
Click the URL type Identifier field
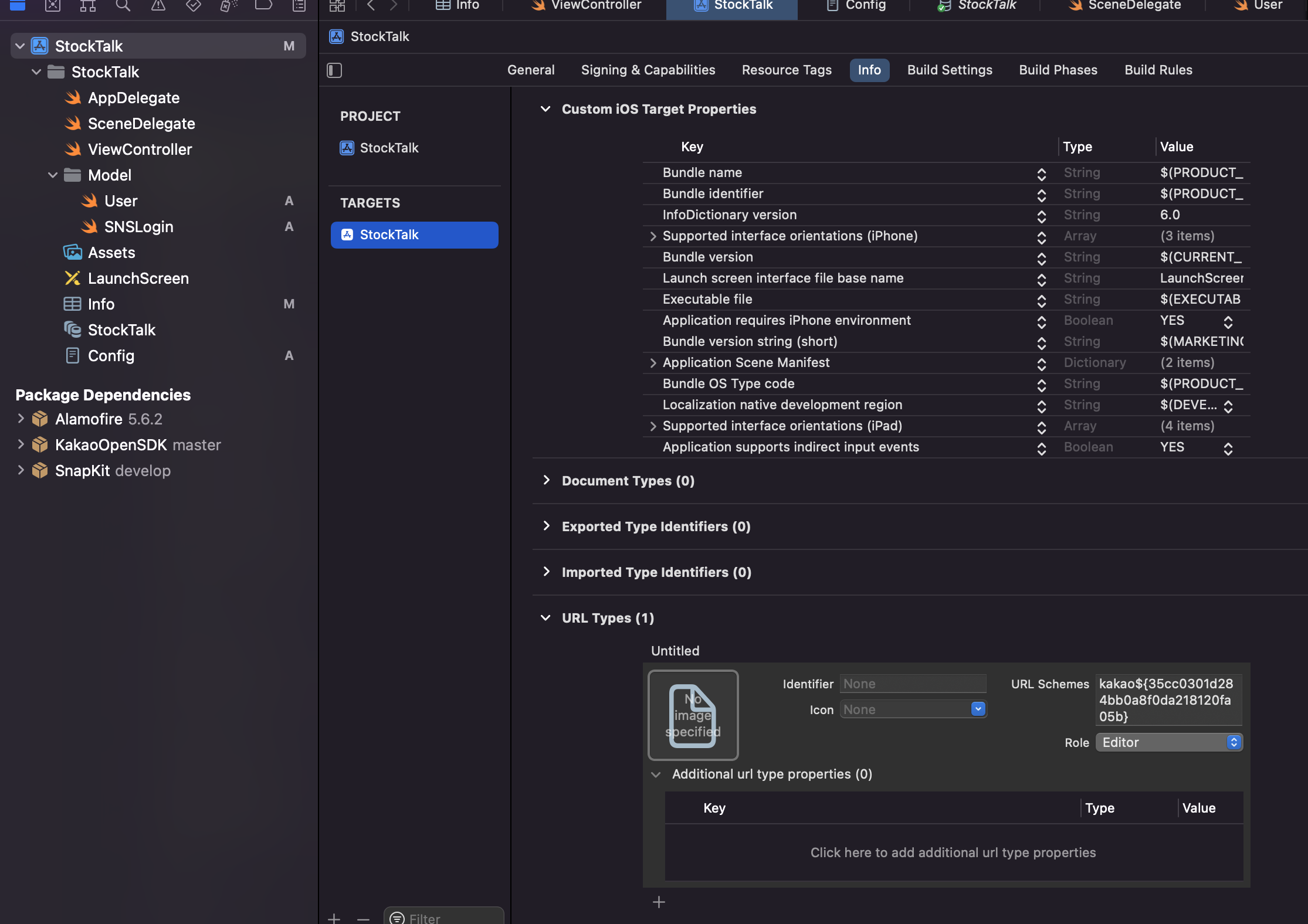[912, 684]
